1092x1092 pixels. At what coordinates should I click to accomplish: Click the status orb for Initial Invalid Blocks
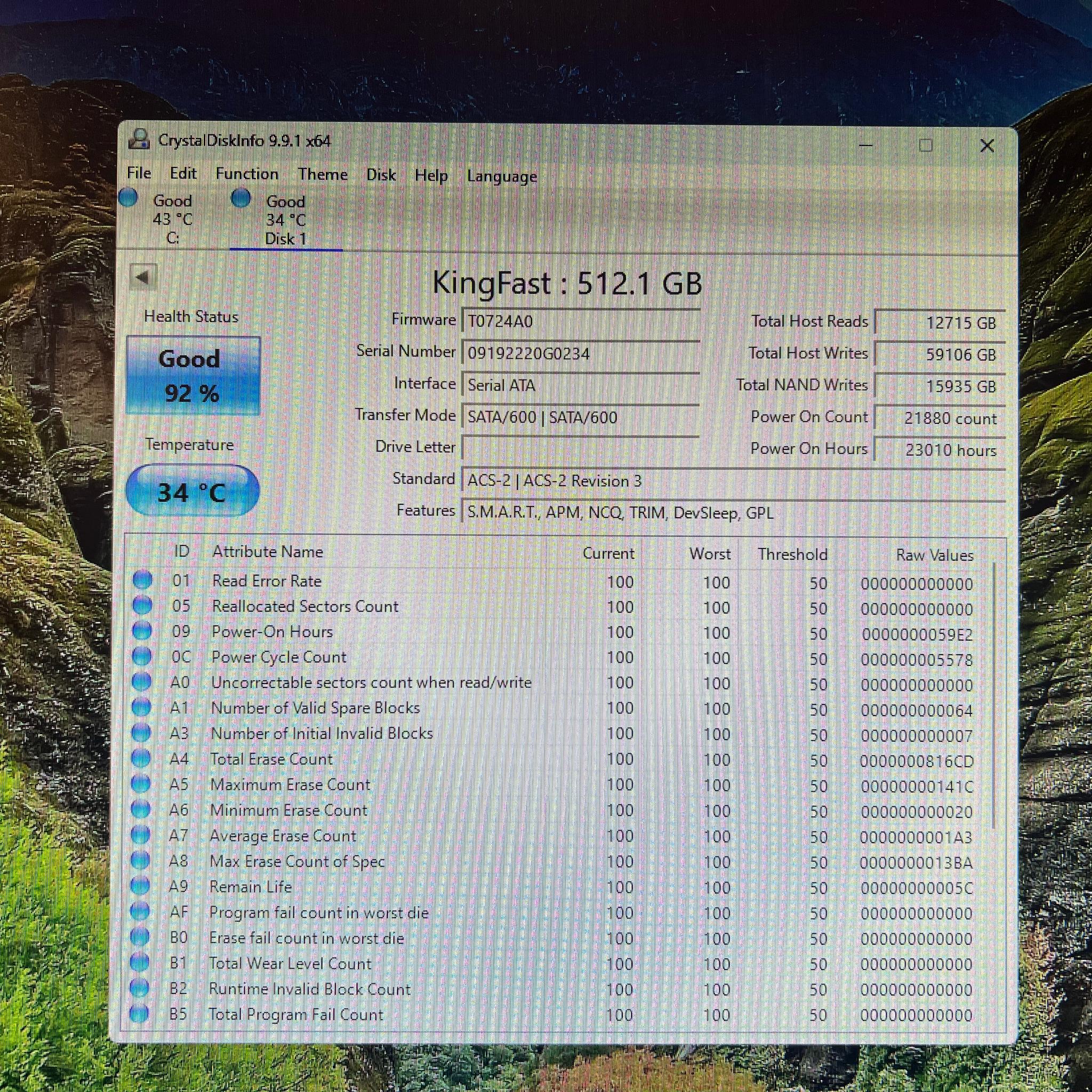[x=141, y=733]
